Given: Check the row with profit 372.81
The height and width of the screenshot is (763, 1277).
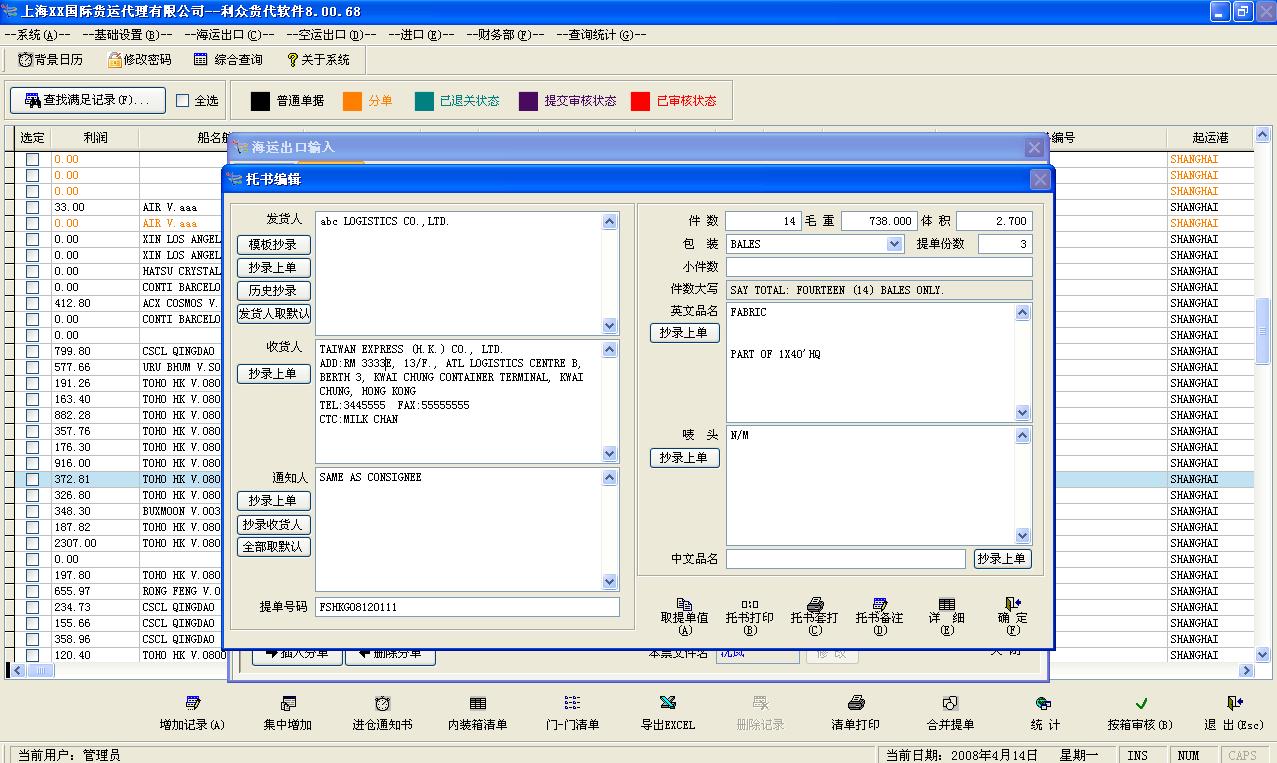Looking at the screenshot, I should coord(33,479).
